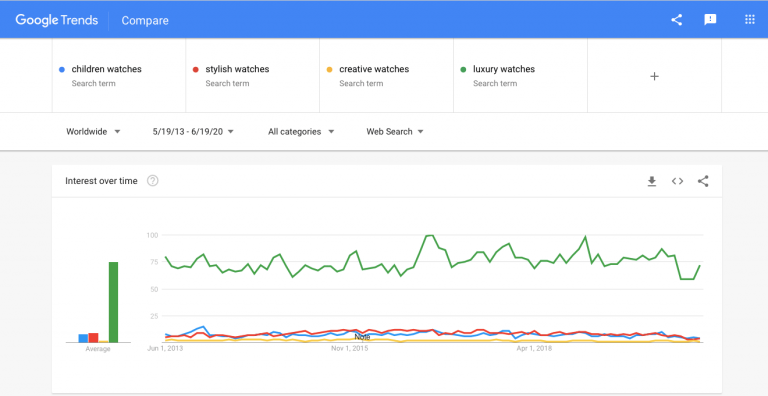Click the Compare header label
This screenshot has height=396, width=768.
(145, 21)
